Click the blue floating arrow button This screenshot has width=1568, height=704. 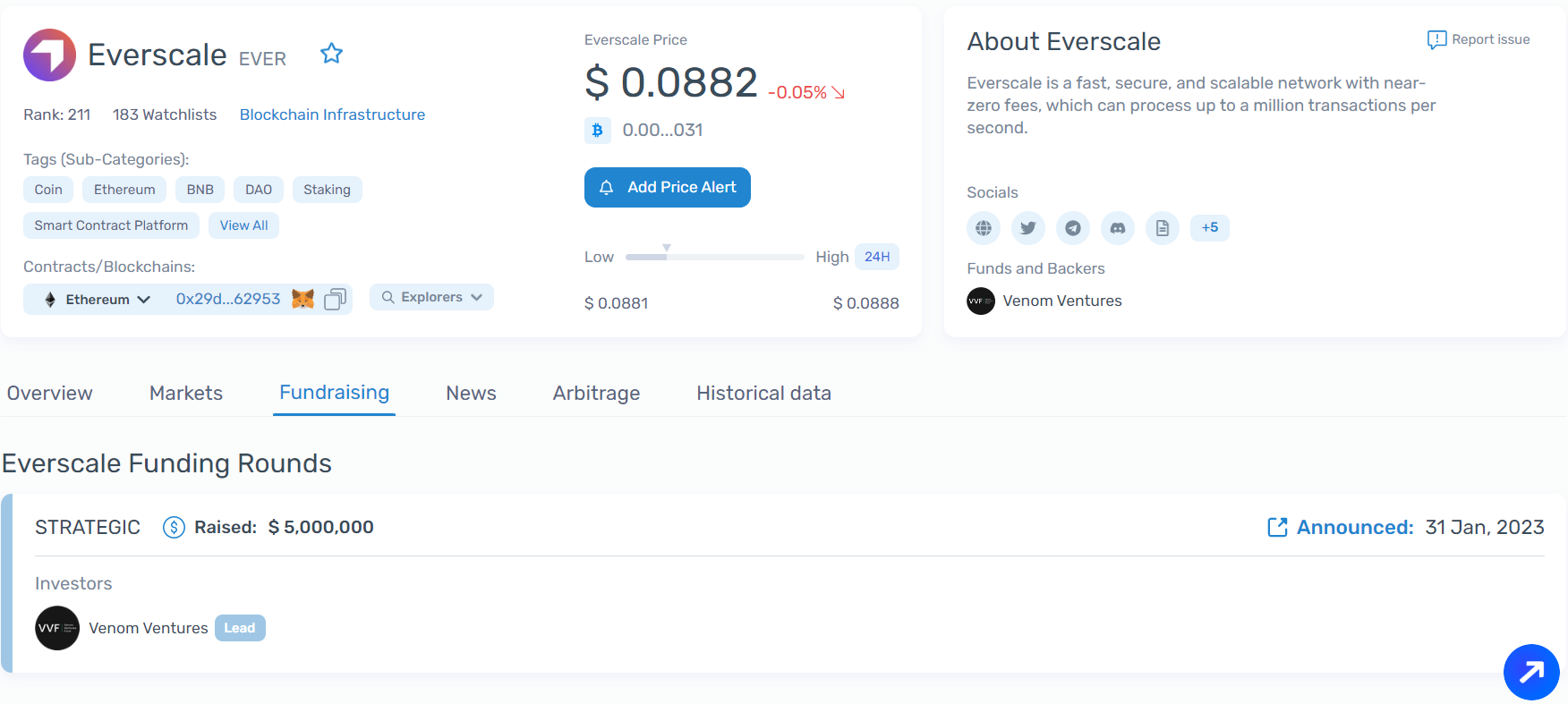tap(1531, 672)
